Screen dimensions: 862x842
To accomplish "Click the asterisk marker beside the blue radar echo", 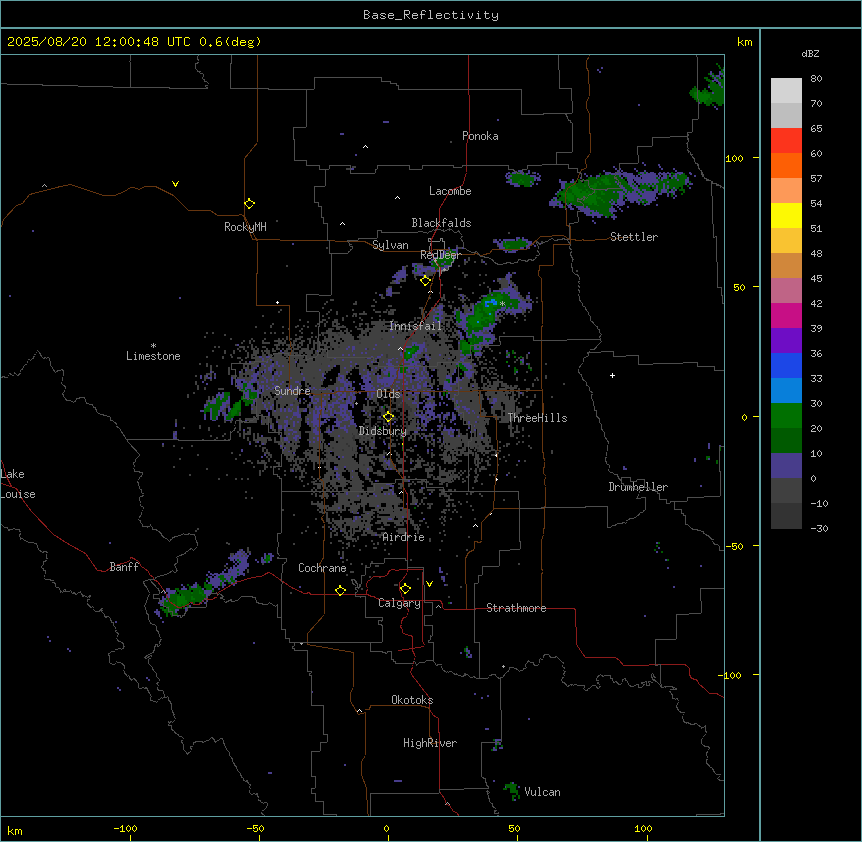I will coord(502,304).
